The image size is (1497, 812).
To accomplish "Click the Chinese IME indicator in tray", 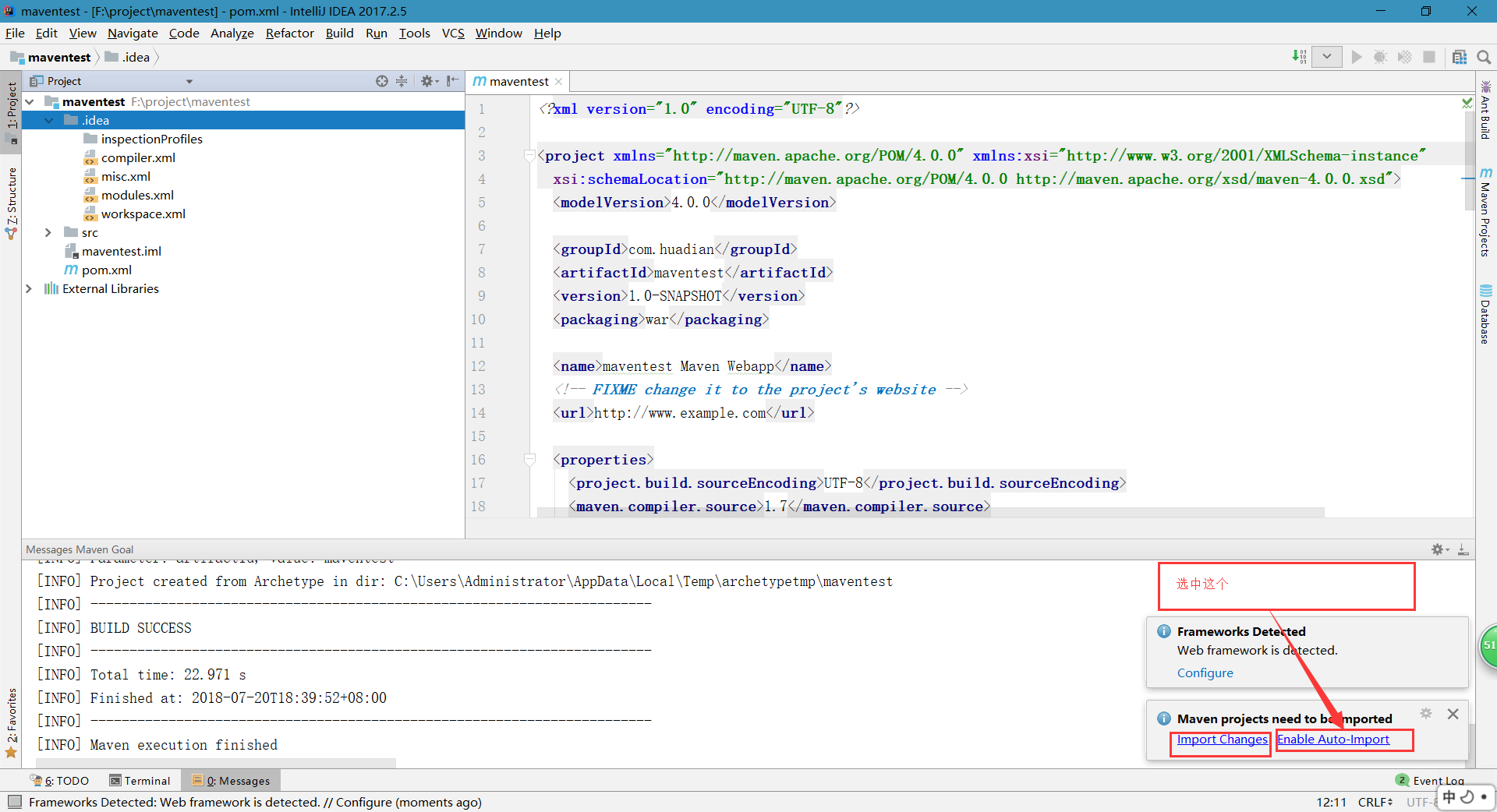I will 1449,797.
